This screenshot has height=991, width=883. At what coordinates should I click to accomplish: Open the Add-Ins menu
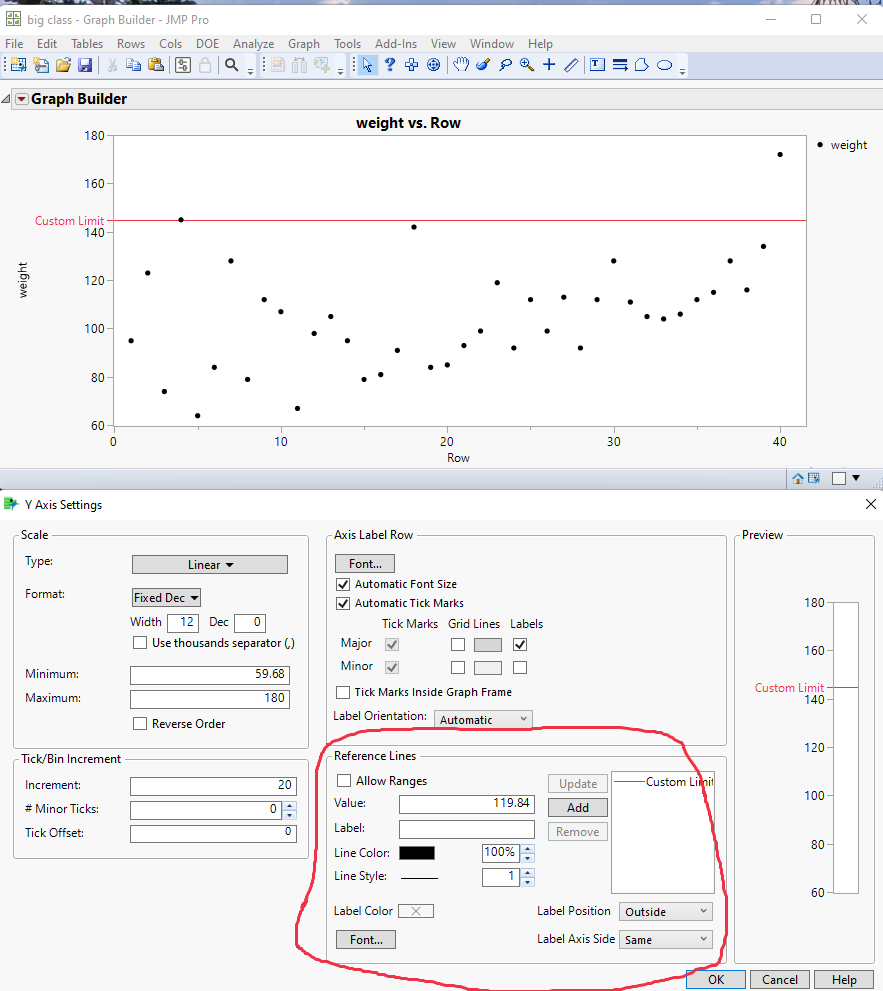(395, 44)
